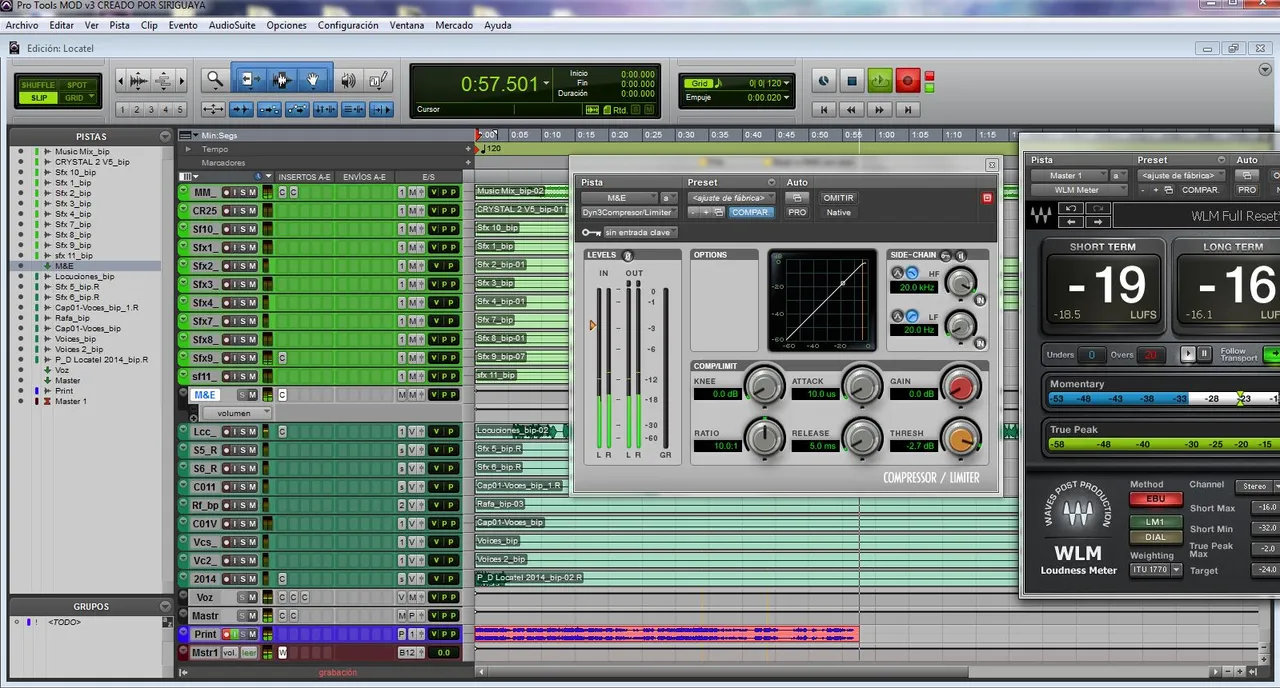Open the volumen view selector on M&E
1280x688 pixels.
pyautogui.click(x=237, y=412)
